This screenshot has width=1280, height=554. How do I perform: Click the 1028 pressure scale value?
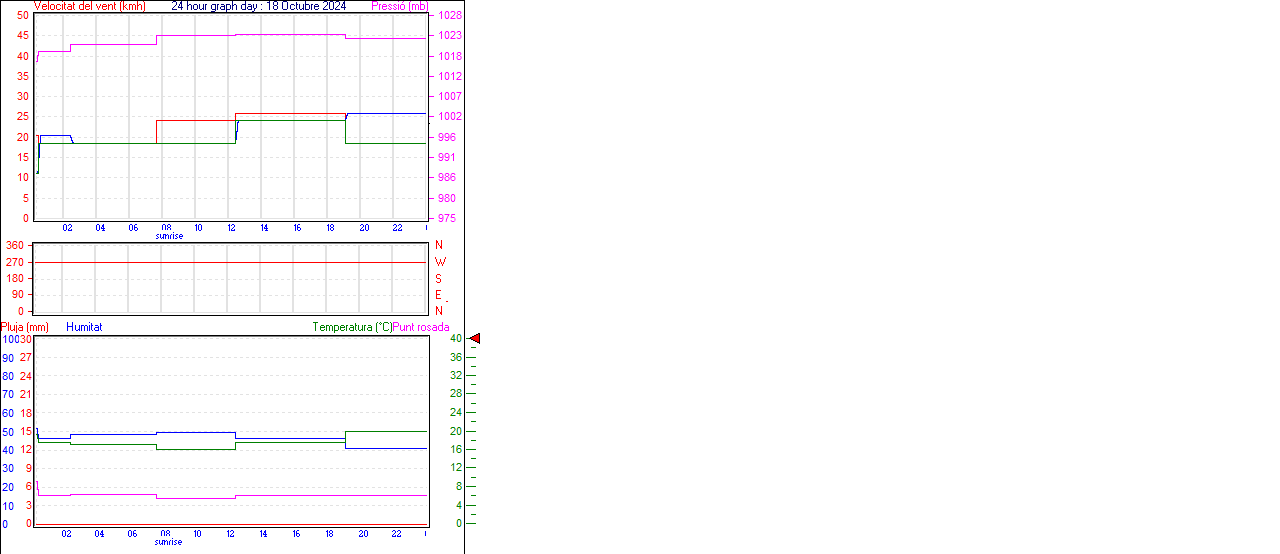(x=449, y=16)
